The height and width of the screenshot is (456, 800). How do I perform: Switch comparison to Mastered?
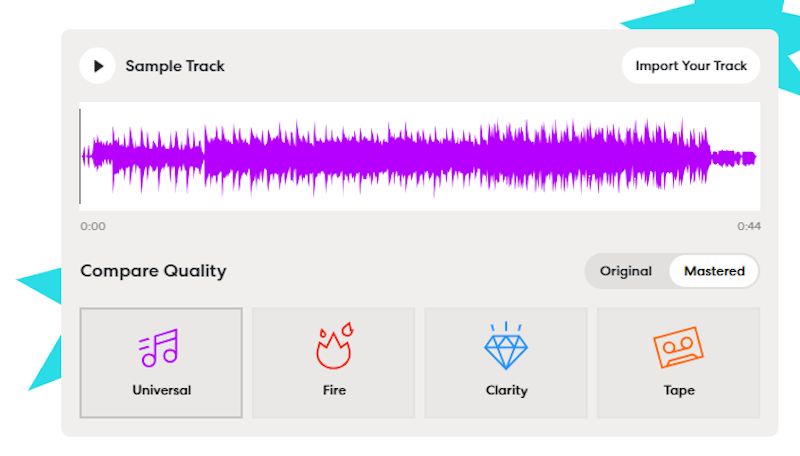coord(714,271)
